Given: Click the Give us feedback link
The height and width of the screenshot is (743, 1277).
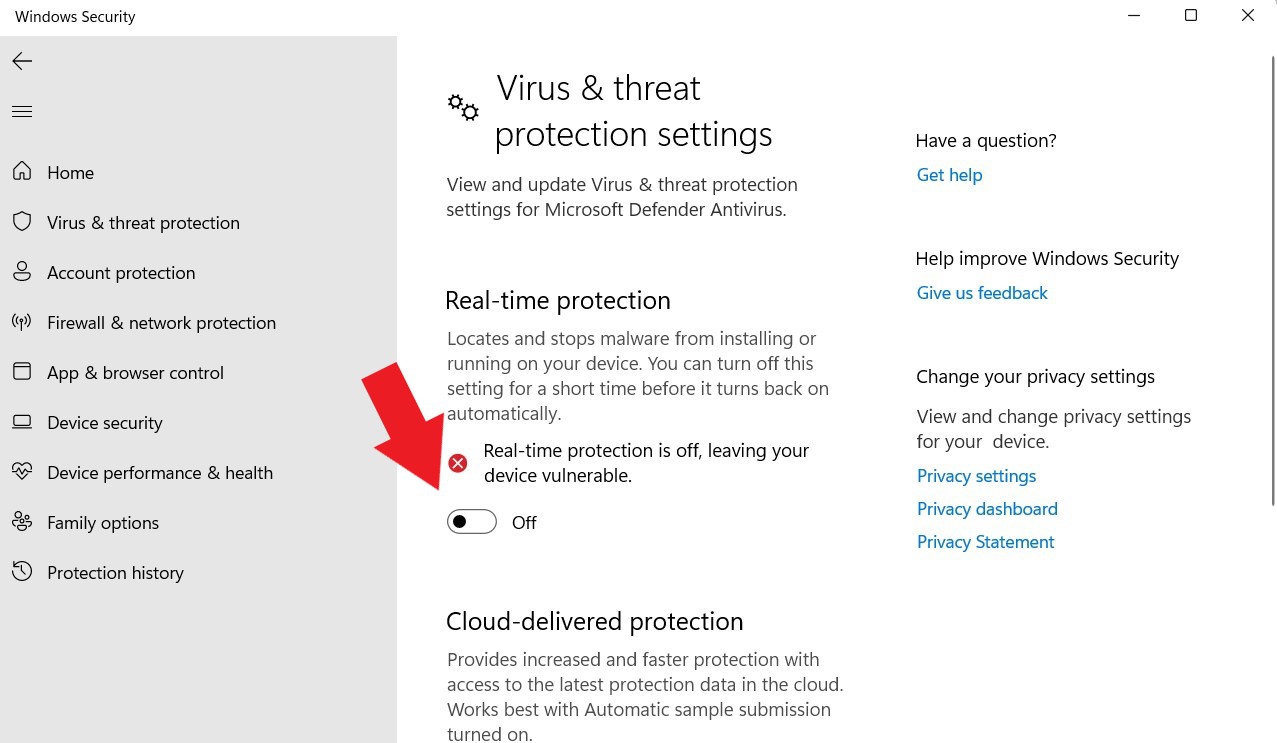Looking at the screenshot, I should pyautogui.click(x=982, y=293).
